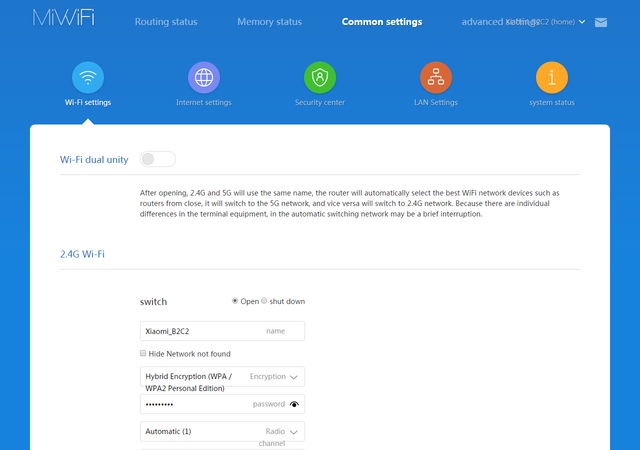Open the Wi-Fi settings icon
This screenshot has width=640, height=450.
coord(88,78)
